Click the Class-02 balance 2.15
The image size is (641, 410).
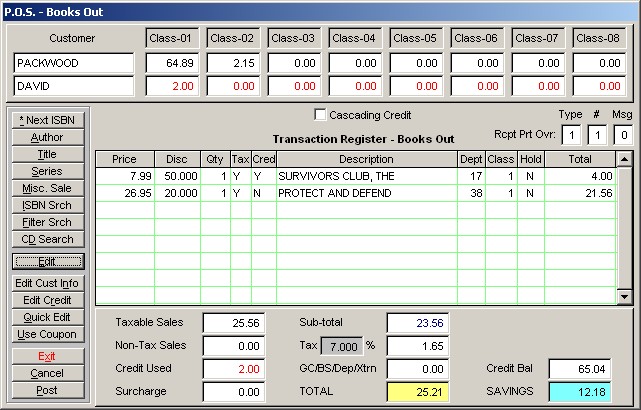233,63
